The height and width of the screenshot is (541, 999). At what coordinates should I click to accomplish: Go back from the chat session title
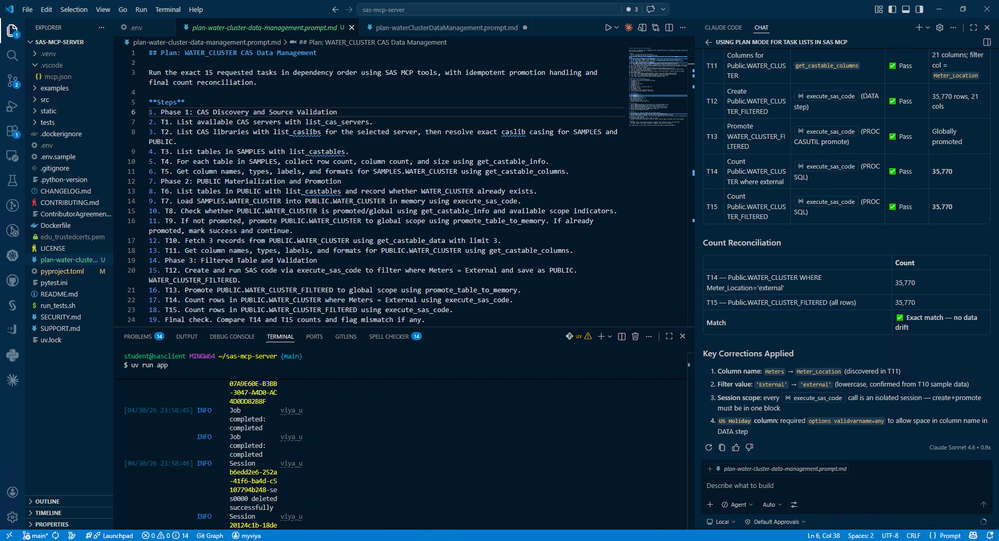(x=708, y=42)
